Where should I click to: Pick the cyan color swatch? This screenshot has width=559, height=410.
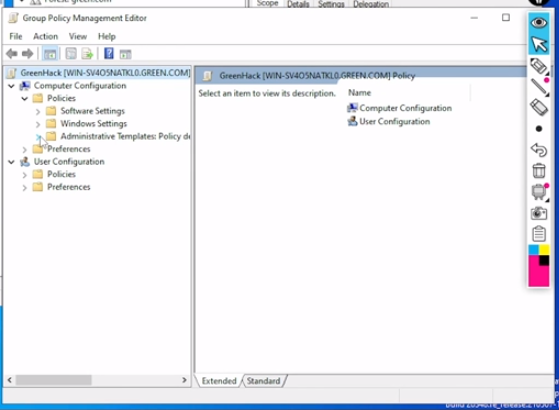click(533, 250)
